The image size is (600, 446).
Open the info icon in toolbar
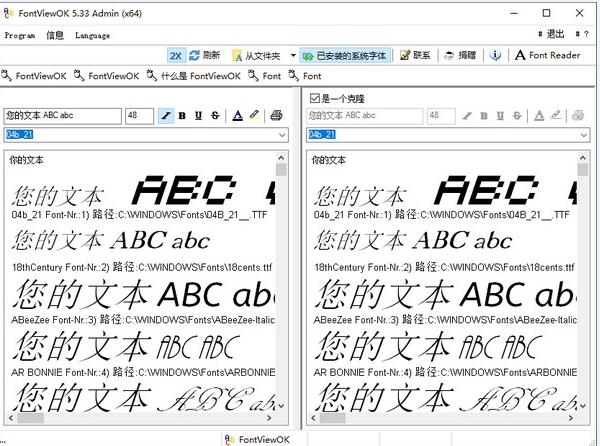click(495, 55)
